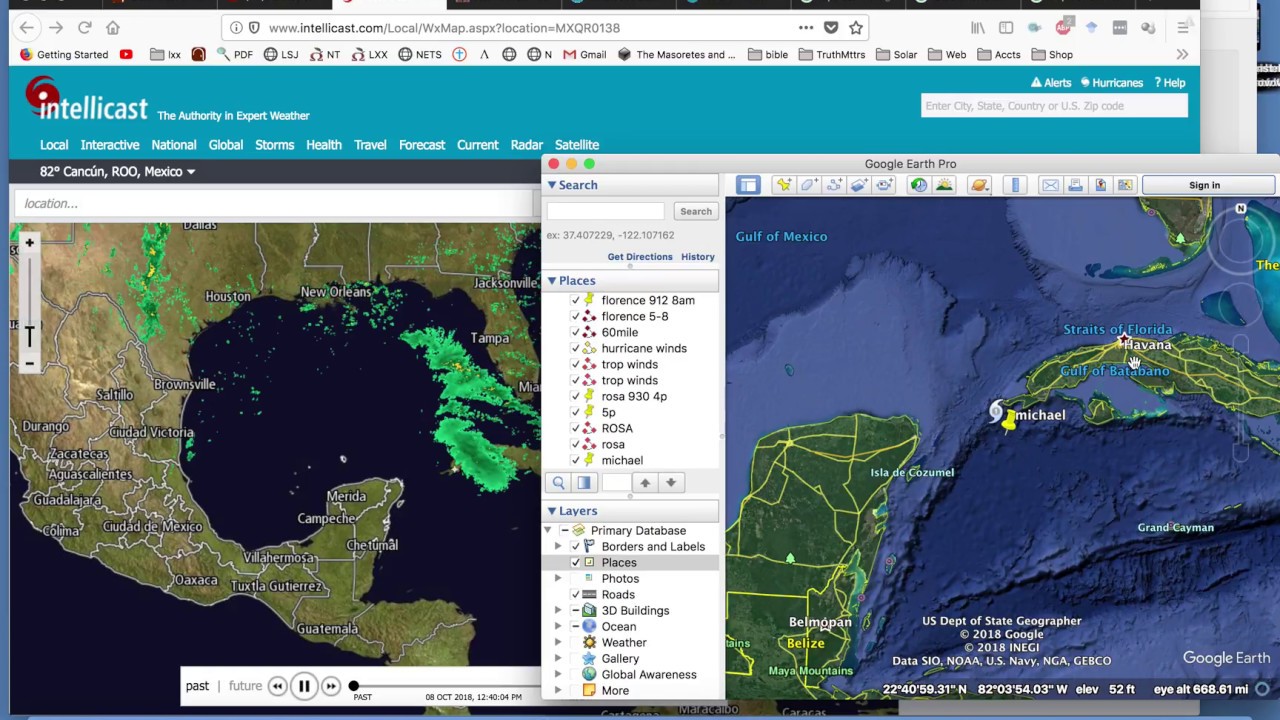Uncheck florence 5-8 place

point(575,316)
